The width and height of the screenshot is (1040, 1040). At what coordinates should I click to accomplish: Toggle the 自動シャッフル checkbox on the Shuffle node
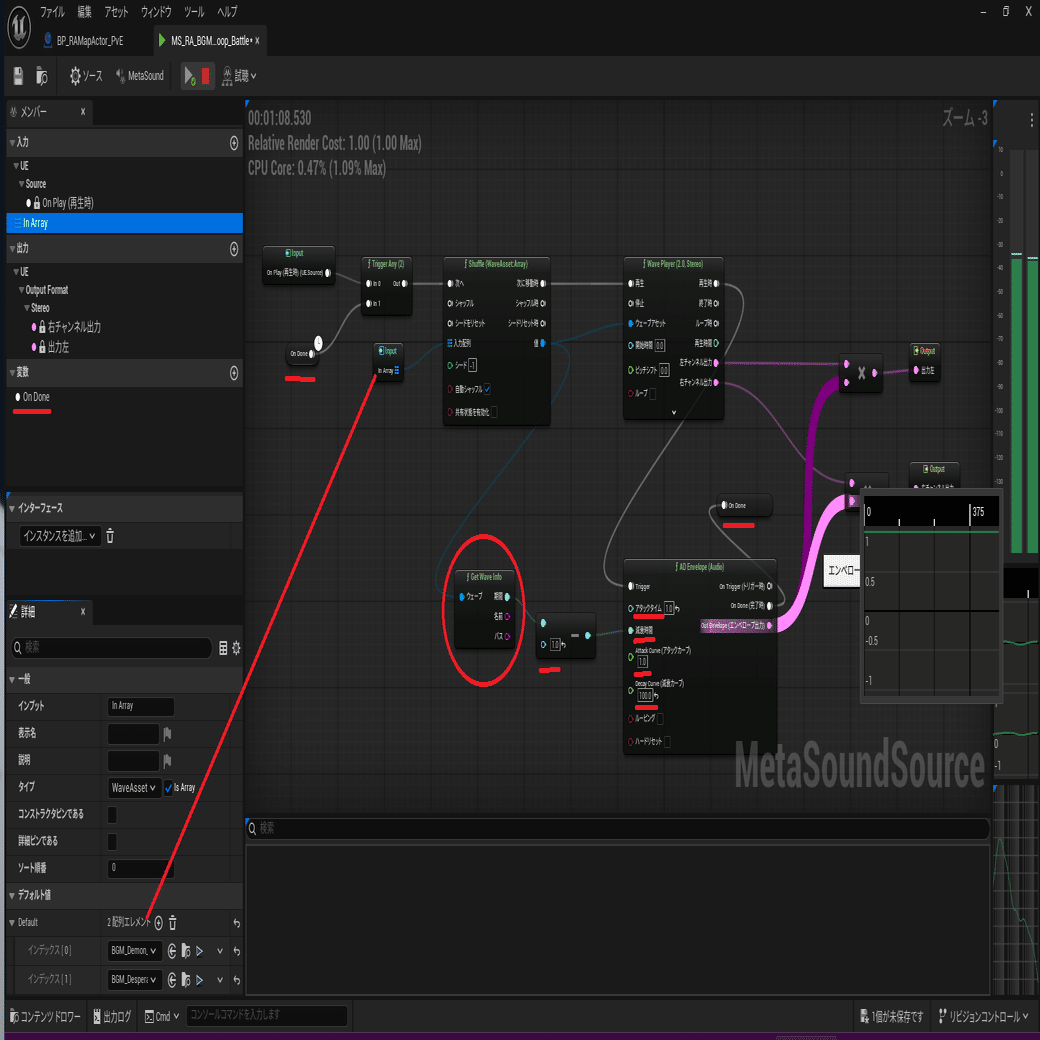point(487,389)
